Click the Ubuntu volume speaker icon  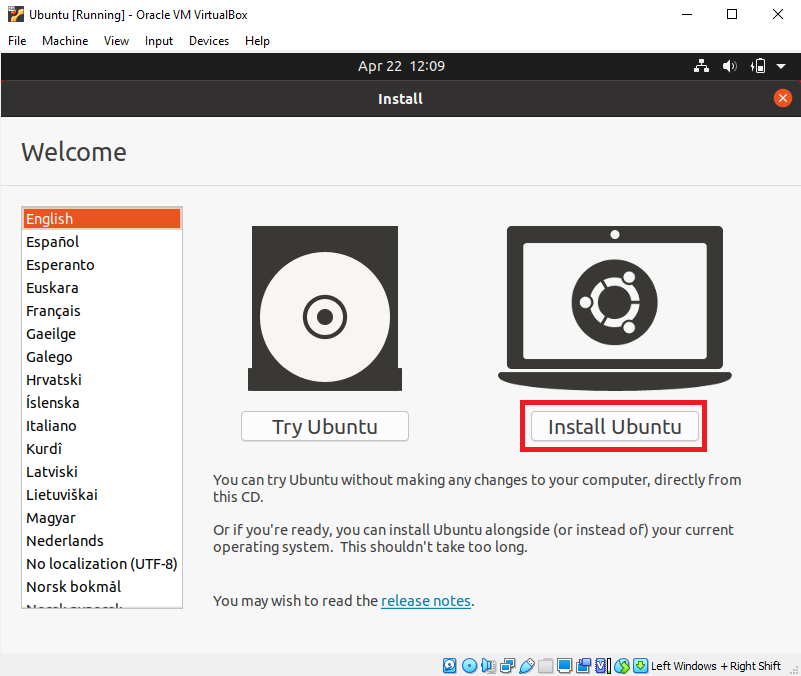[729, 66]
